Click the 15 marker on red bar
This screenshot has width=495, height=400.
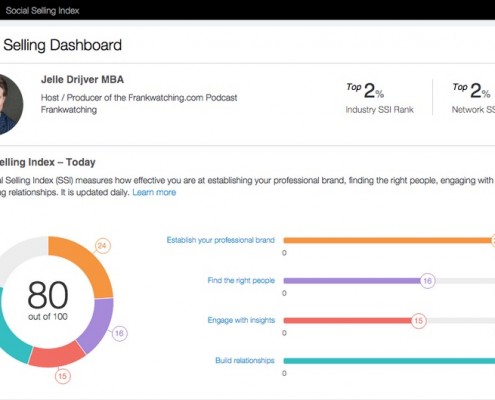pos(418,321)
